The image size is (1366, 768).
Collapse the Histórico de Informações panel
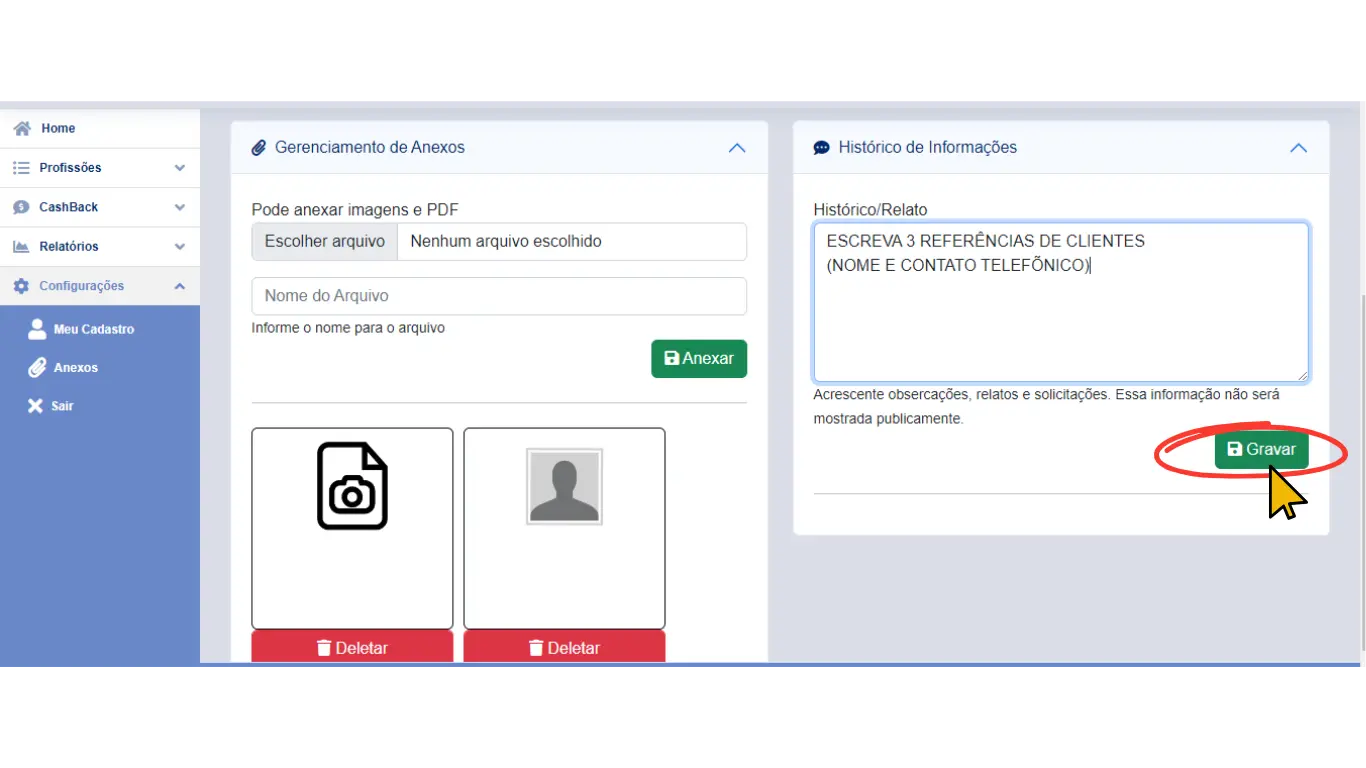point(1298,147)
